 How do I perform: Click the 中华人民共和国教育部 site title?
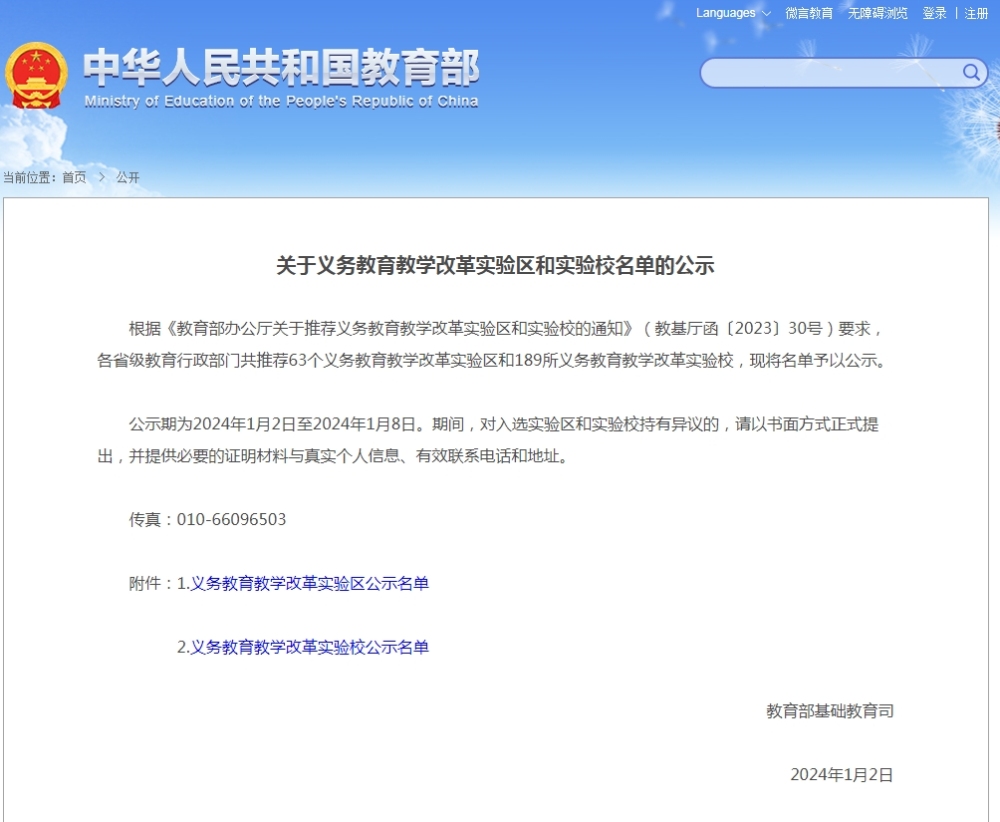click(x=281, y=68)
